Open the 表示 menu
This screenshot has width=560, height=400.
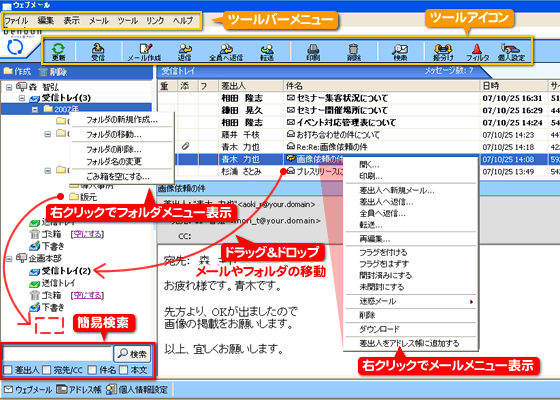click(72, 20)
